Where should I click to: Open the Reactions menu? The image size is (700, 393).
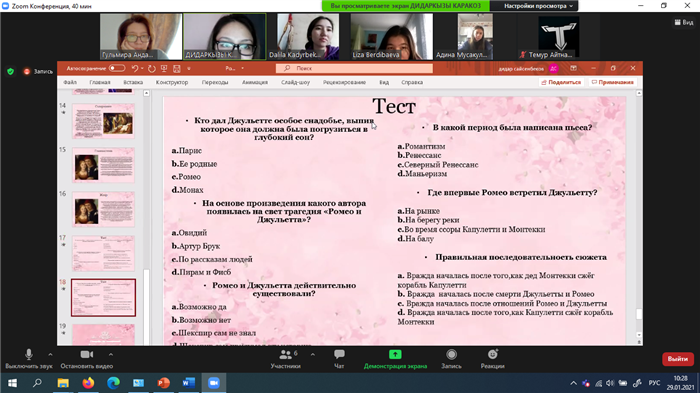click(x=492, y=359)
